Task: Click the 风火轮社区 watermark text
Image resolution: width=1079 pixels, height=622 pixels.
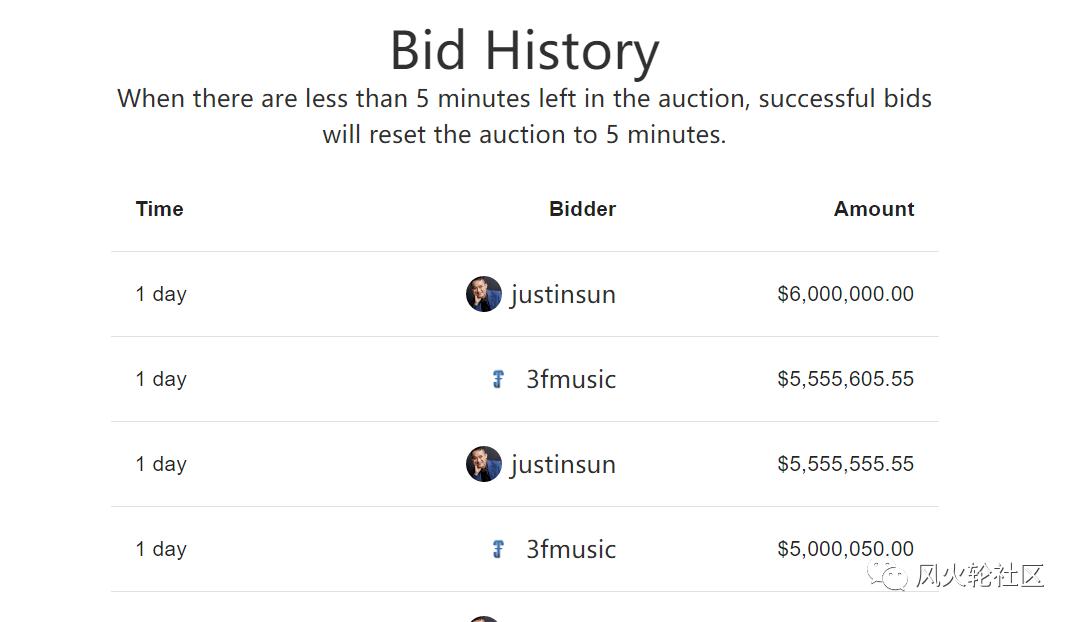Action: pyautogui.click(x=979, y=576)
